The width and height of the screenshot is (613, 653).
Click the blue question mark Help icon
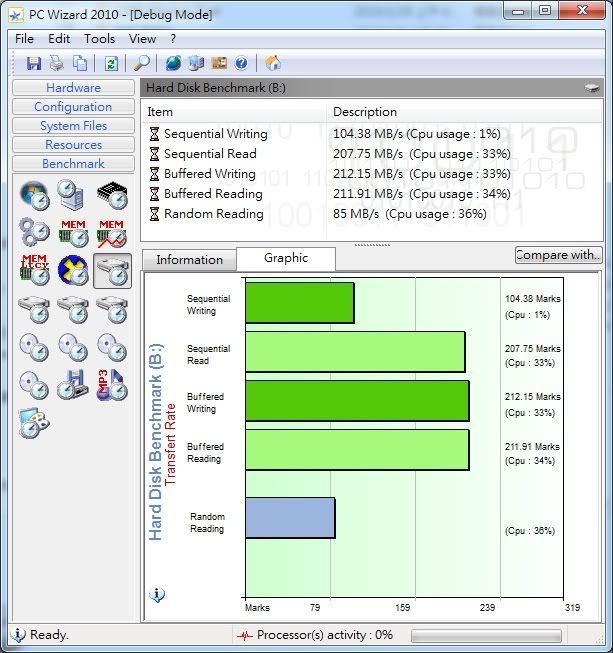[x=241, y=63]
